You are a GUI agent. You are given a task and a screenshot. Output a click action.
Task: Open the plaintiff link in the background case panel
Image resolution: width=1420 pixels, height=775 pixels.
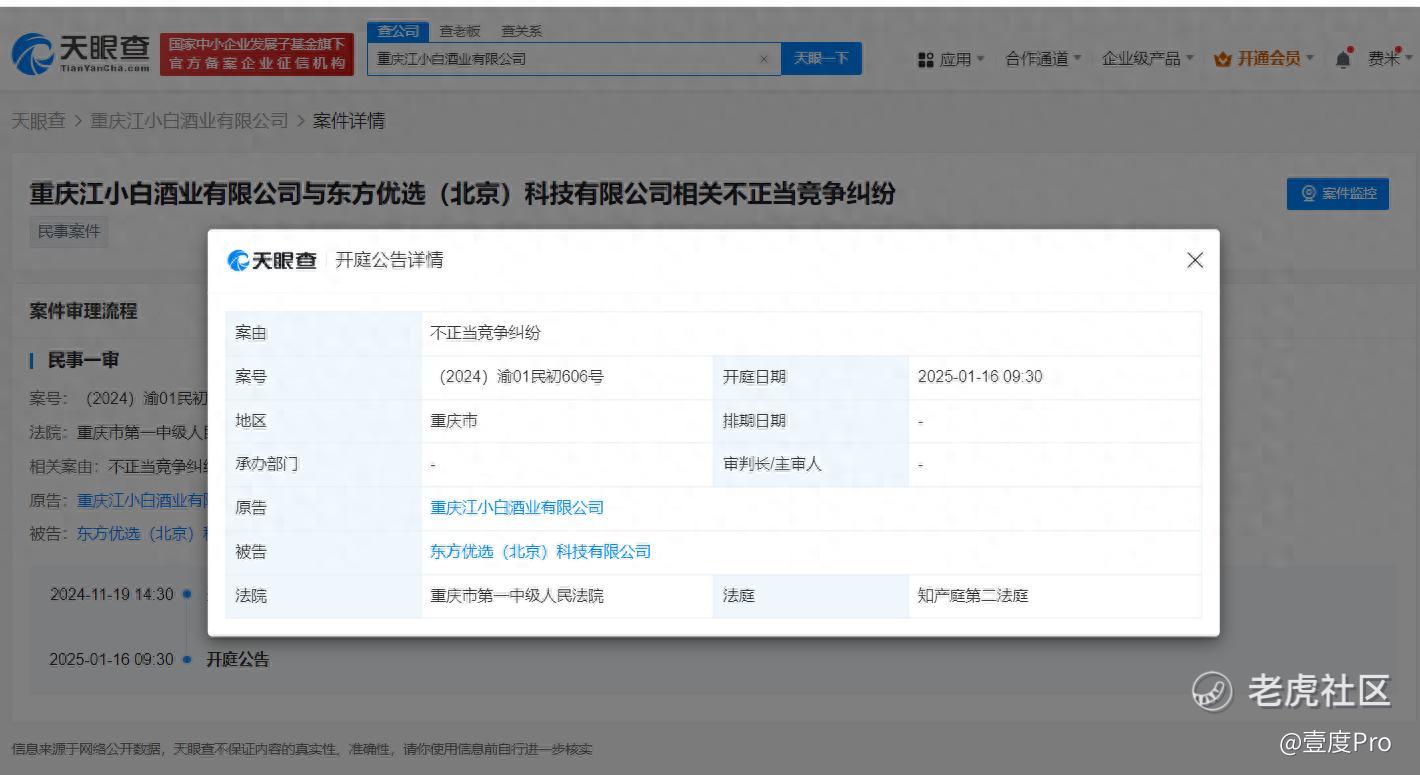(142, 500)
